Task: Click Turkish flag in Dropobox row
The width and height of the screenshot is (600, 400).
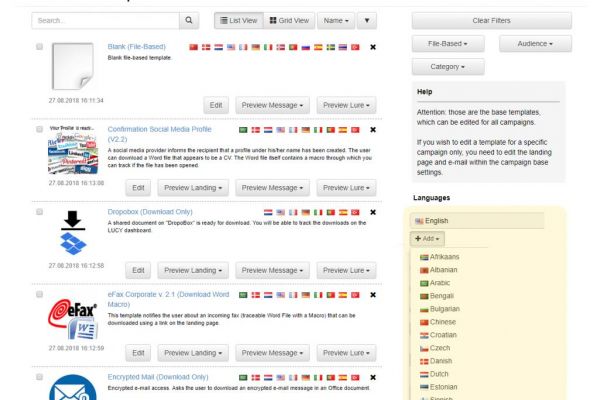Action: coord(355,212)
